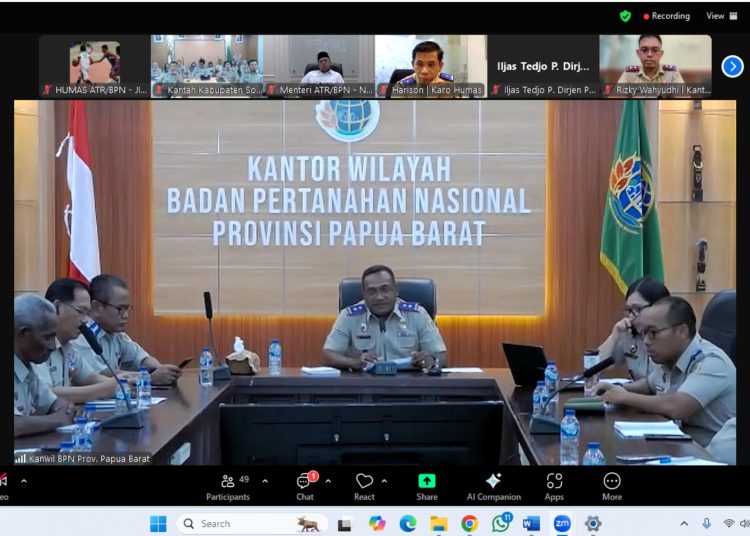Open Google Chrome from the taskbar

[x=469, y=524]
